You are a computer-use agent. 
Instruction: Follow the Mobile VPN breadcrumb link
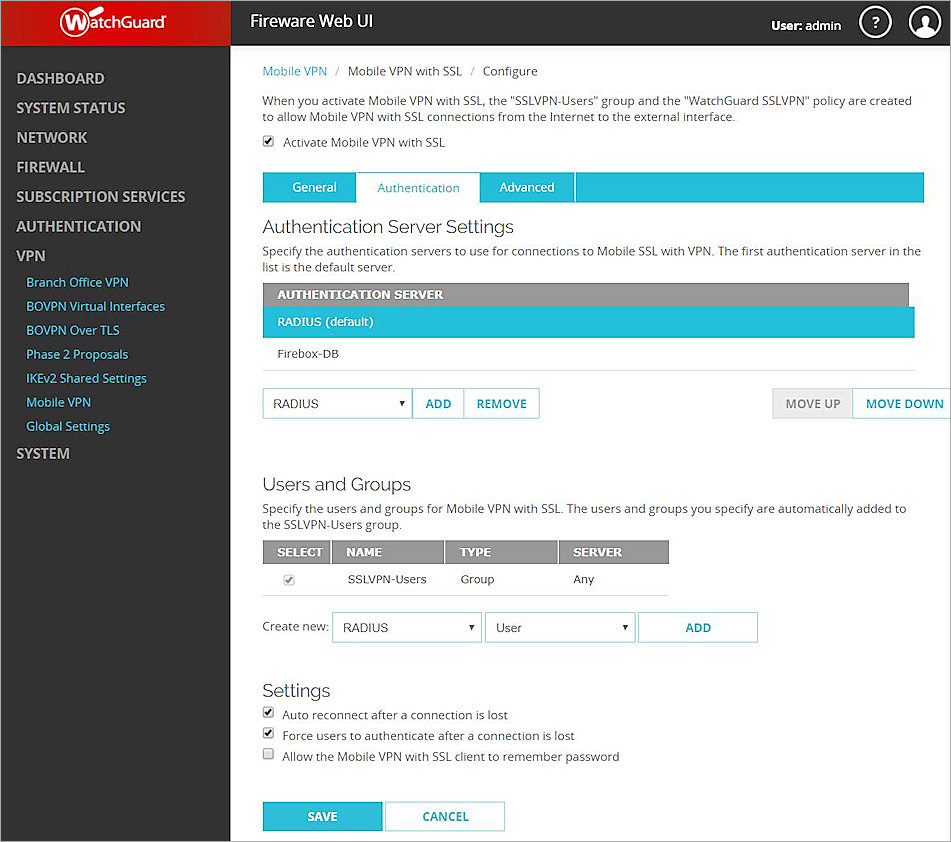pos(294,71)
